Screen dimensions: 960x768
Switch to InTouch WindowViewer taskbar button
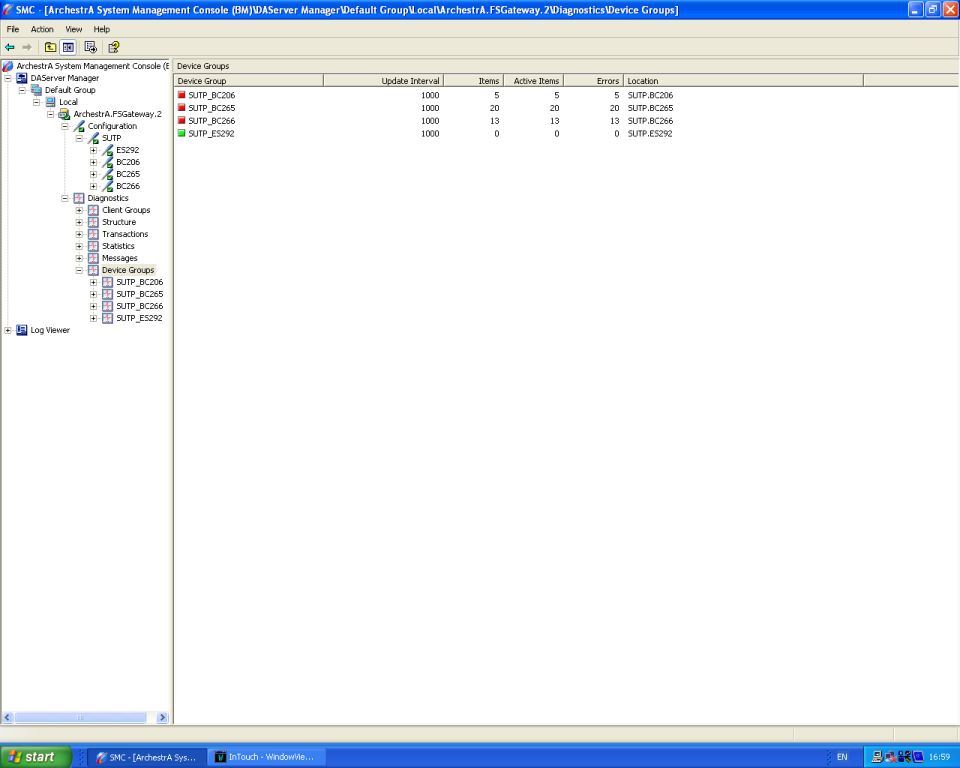point(265,757)
